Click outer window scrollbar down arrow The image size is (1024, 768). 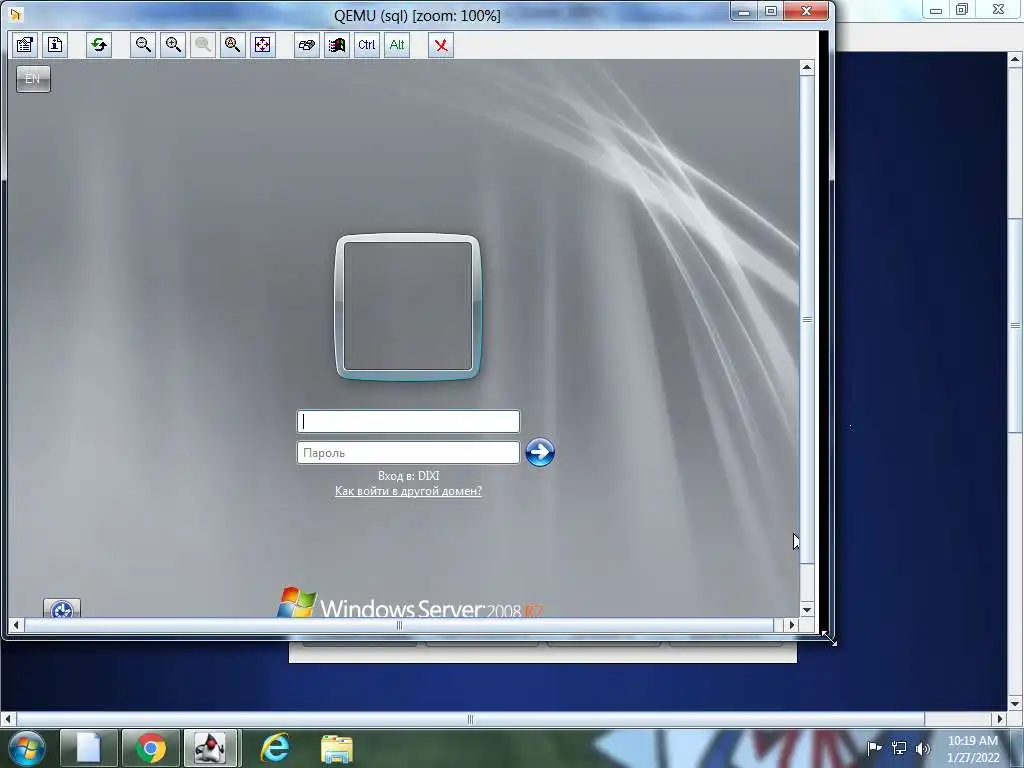1016,704
